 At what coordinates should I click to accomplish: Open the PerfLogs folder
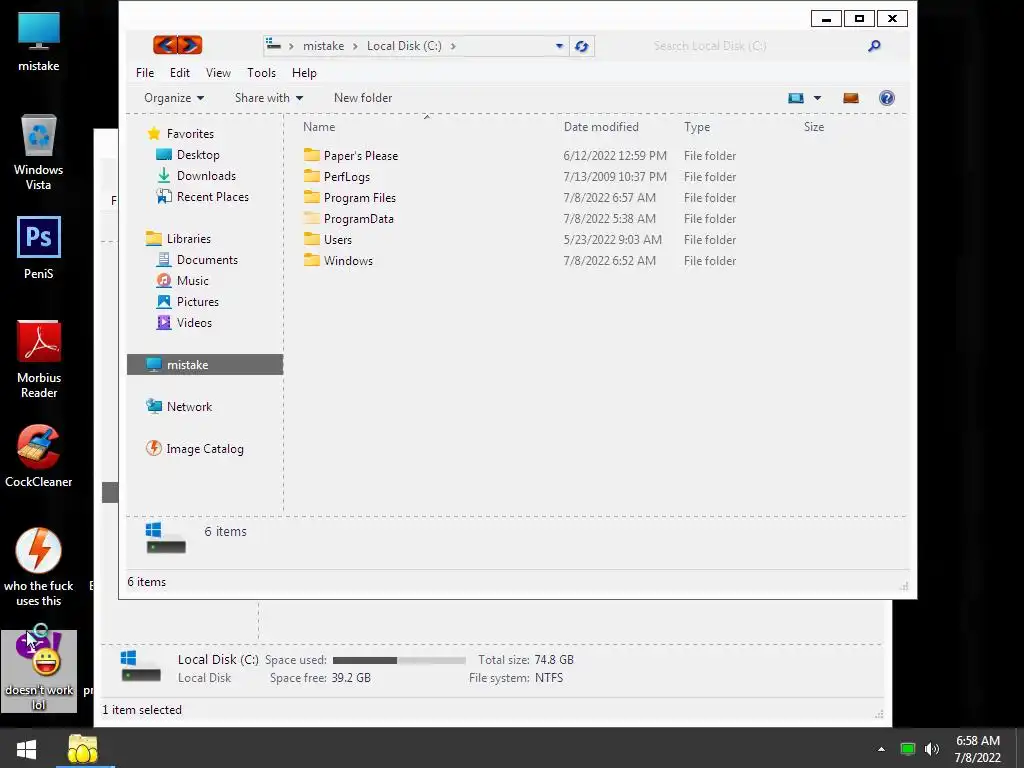[x=337, y=176]
